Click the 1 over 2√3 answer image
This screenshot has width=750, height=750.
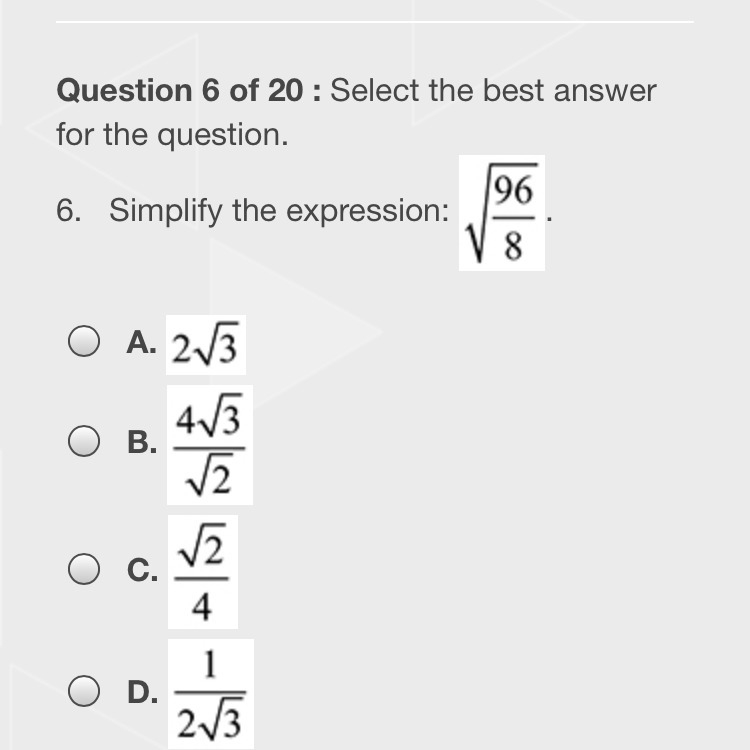point(211,694)
